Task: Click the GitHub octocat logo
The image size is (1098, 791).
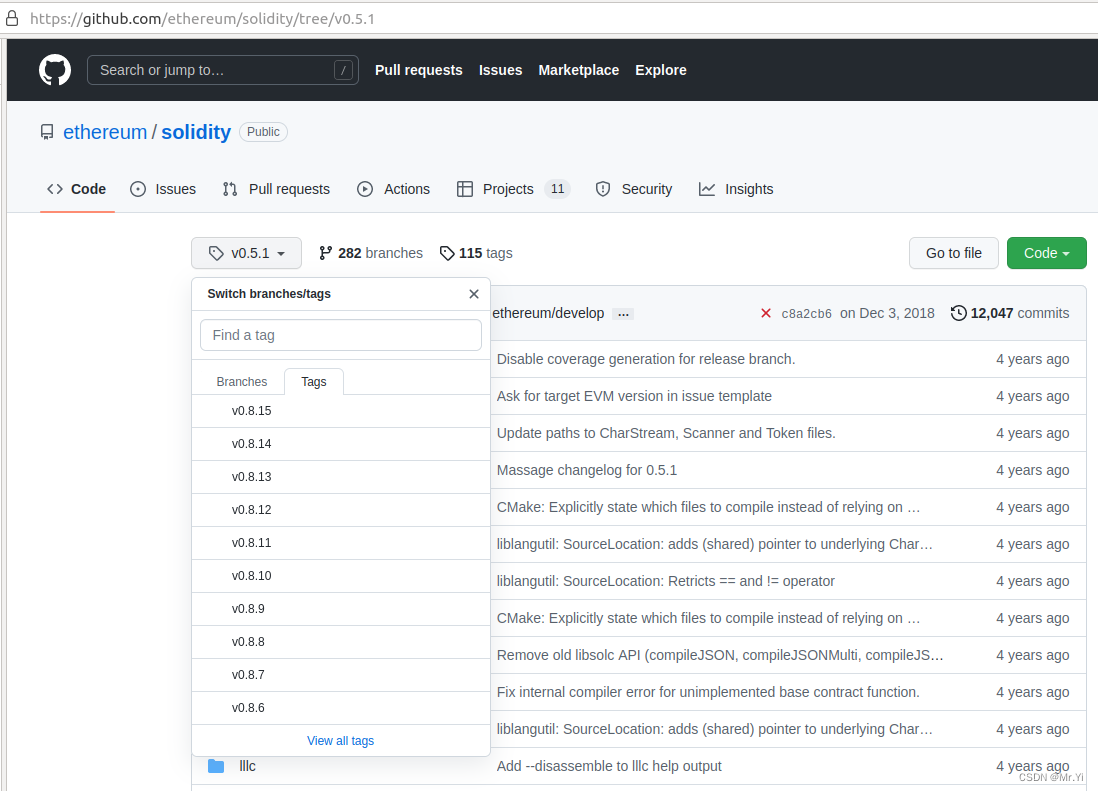Action: click(55, 70)
